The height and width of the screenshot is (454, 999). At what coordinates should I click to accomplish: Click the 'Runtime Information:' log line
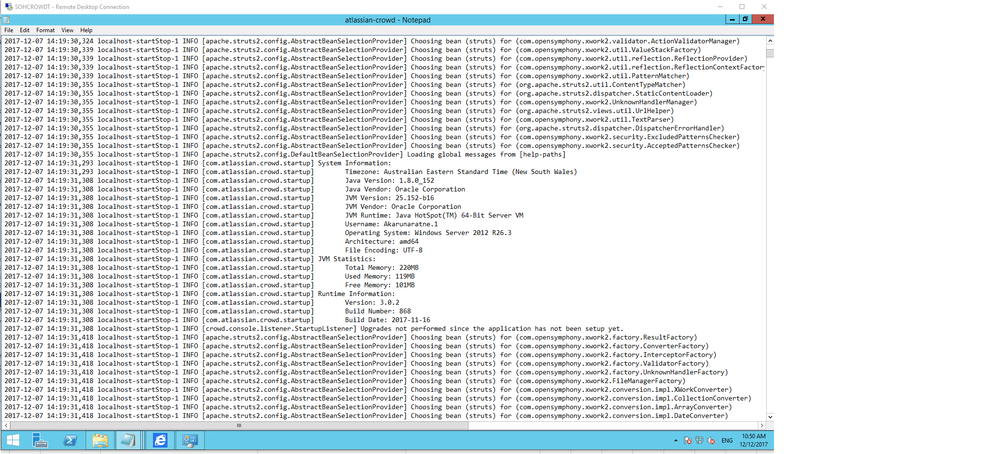click(x=356, y=294)
